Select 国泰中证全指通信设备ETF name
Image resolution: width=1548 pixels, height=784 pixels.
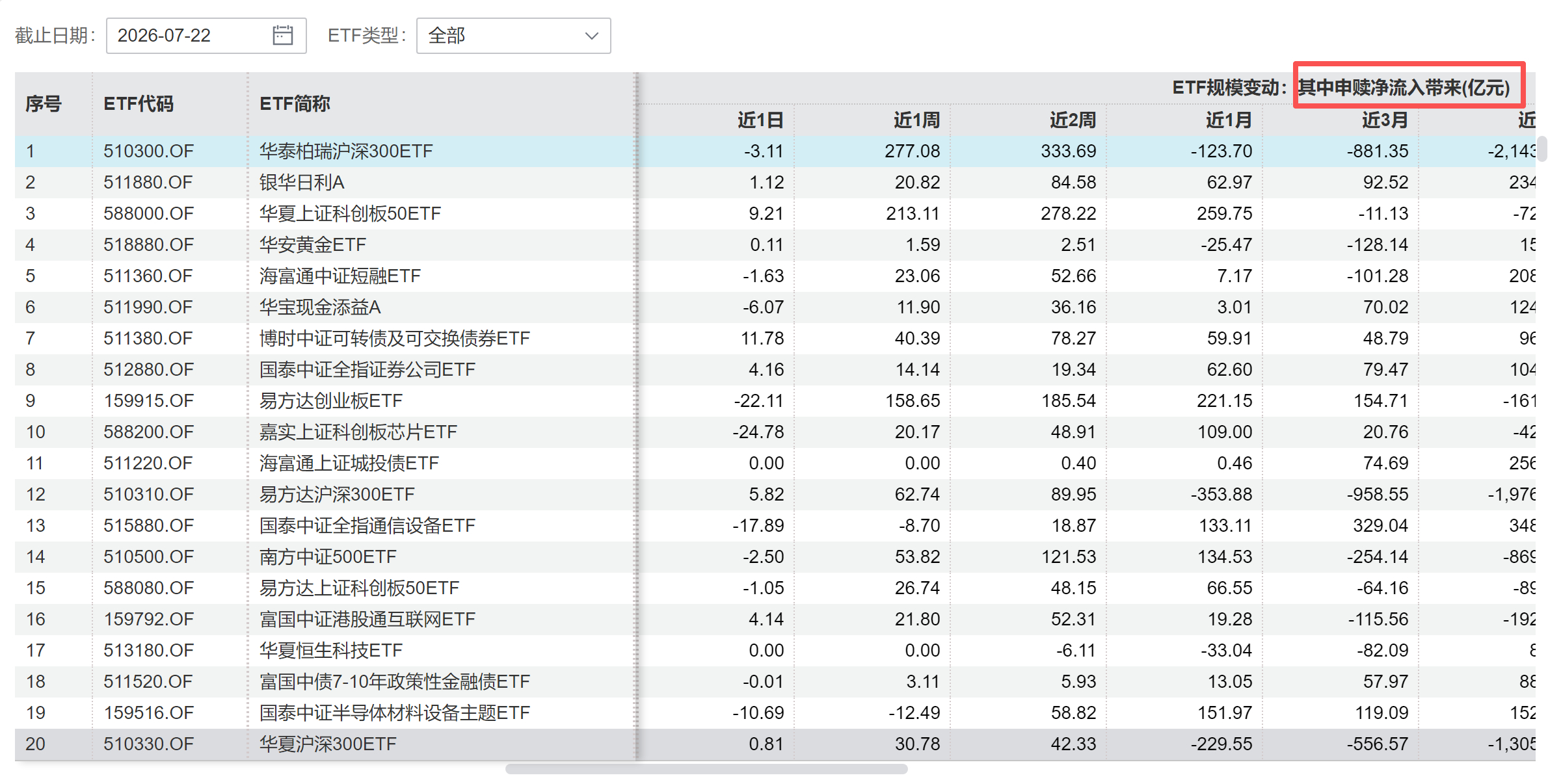(x=367, y=526)
